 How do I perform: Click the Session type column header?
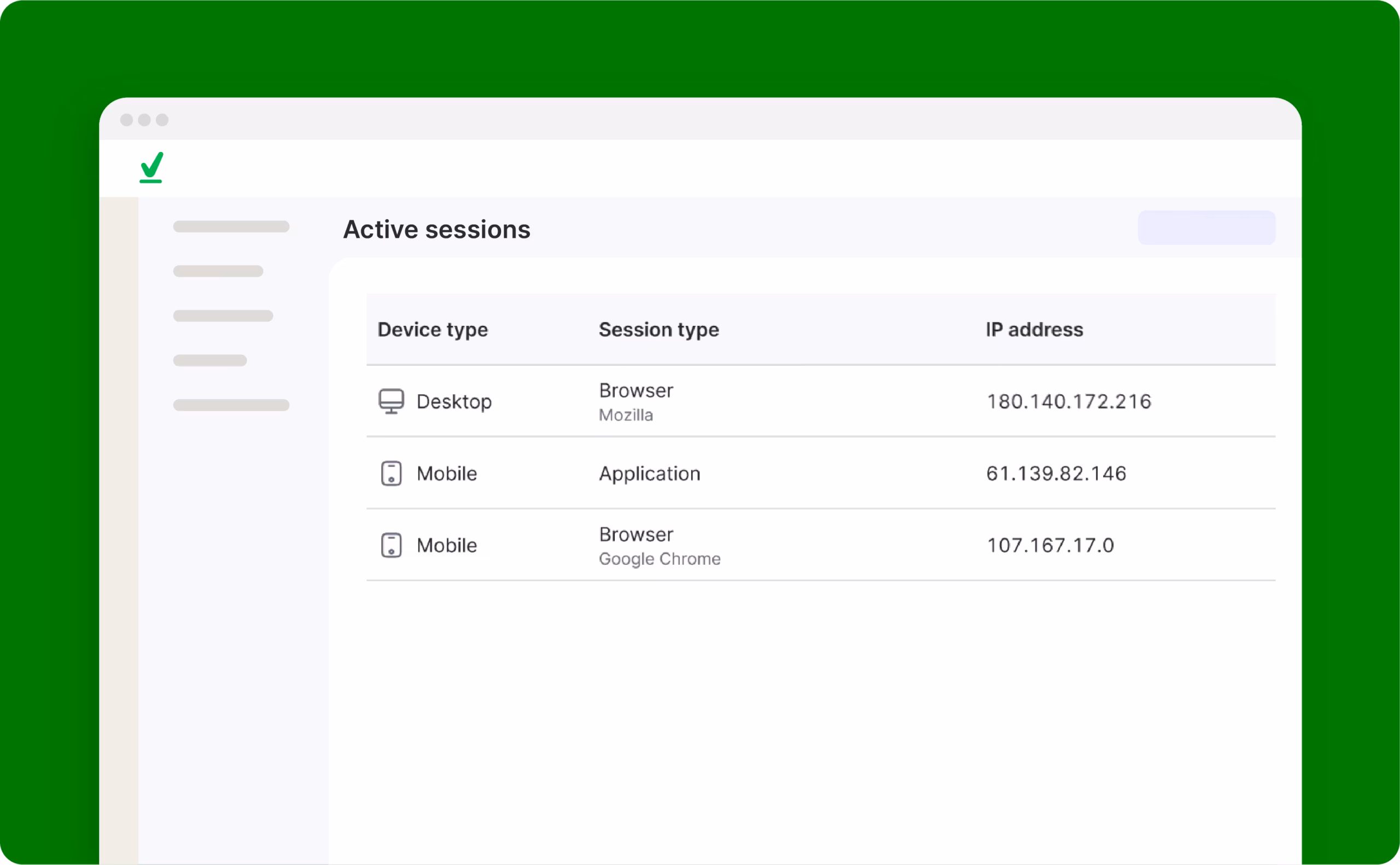coord(658,330)
